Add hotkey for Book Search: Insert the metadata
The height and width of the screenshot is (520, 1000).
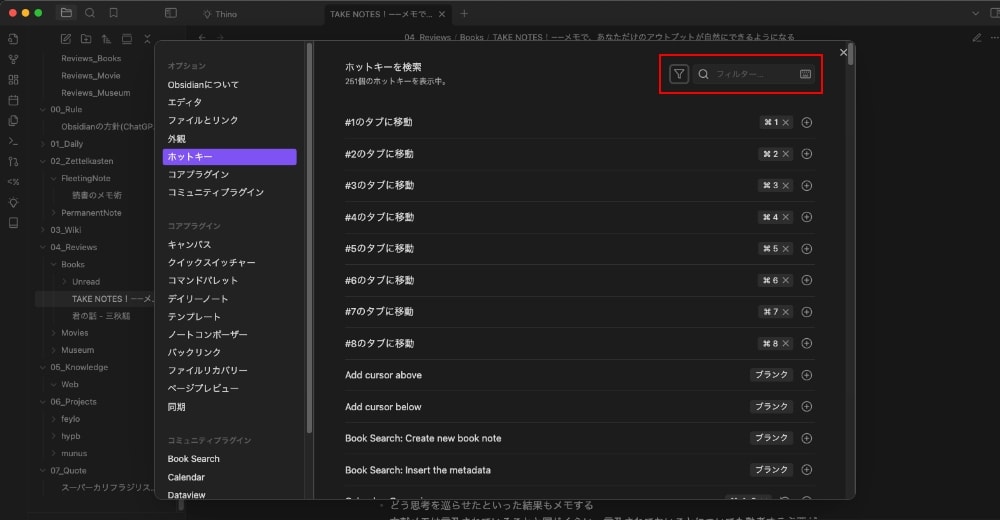tap(807, 470)
